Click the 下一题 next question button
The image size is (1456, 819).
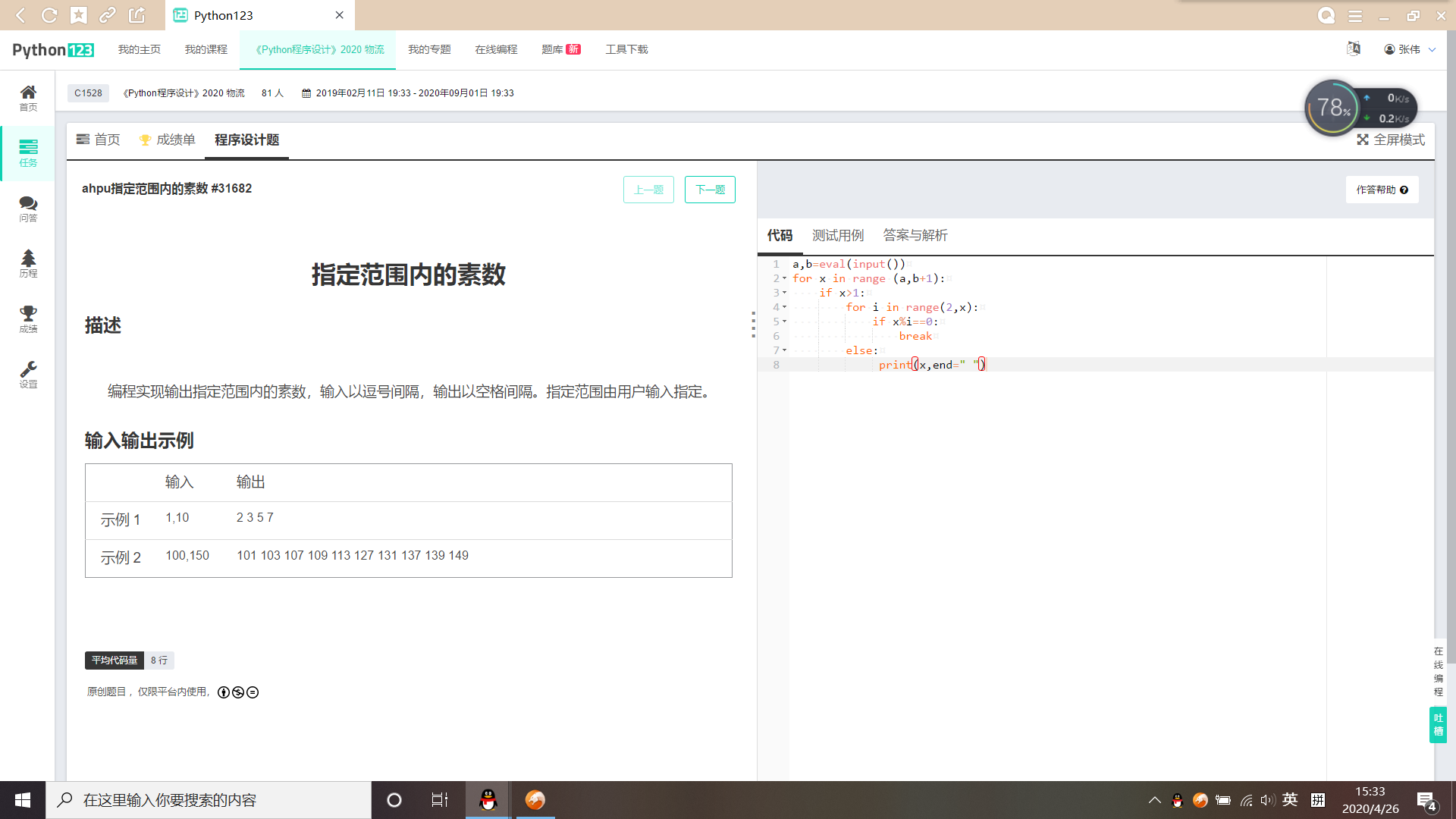(x=709, y=190)
